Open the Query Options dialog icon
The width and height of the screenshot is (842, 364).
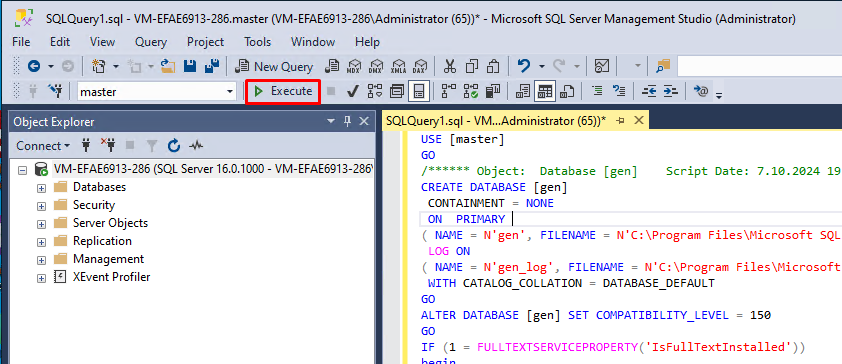[x=397, y=92]
